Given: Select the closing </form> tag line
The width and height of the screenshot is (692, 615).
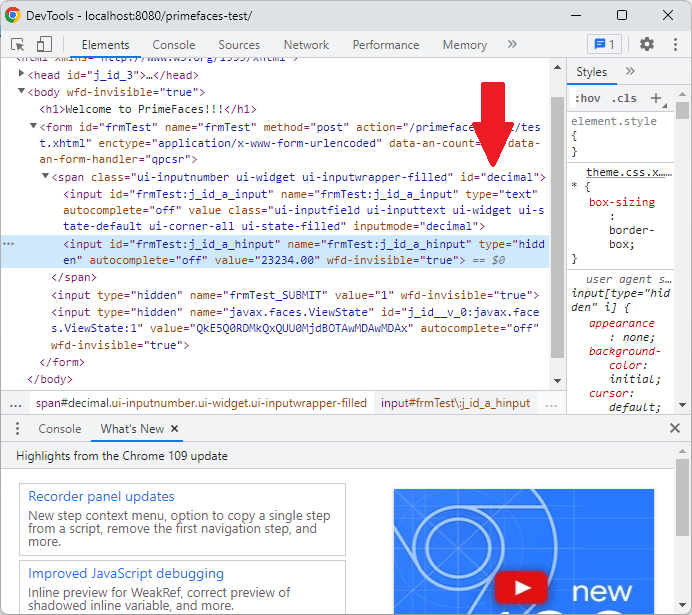Looking at the screenshot, I should coord(62,362).
